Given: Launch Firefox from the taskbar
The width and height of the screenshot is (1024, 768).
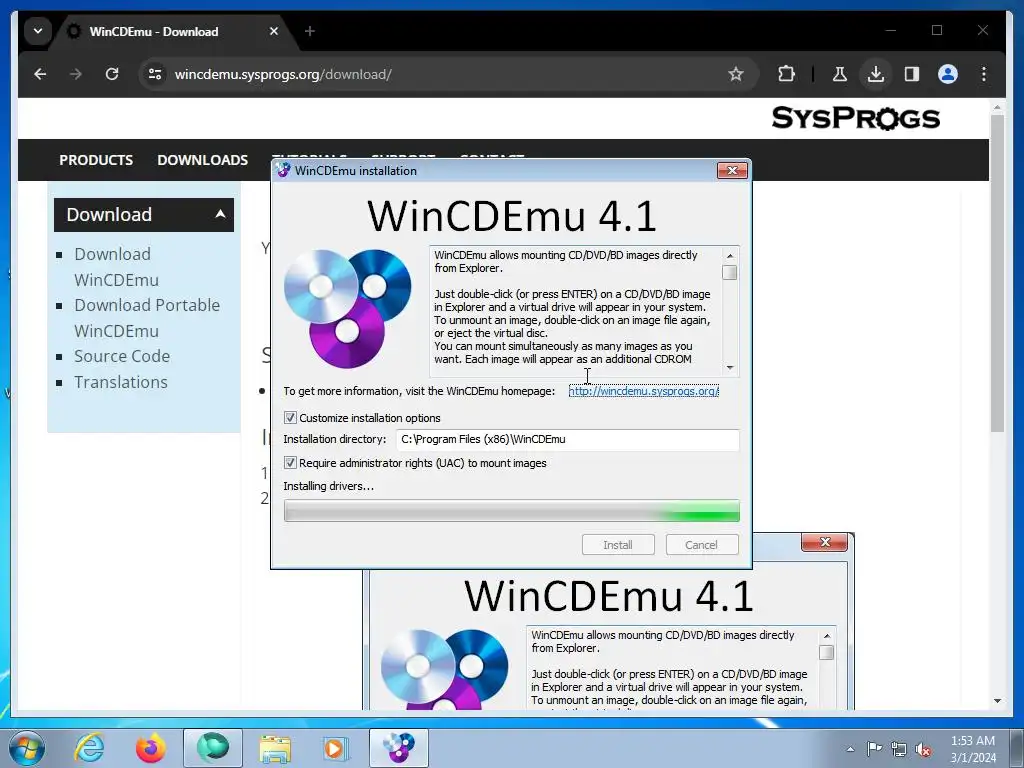Looking at the screenshot, I should pos(150,748).
